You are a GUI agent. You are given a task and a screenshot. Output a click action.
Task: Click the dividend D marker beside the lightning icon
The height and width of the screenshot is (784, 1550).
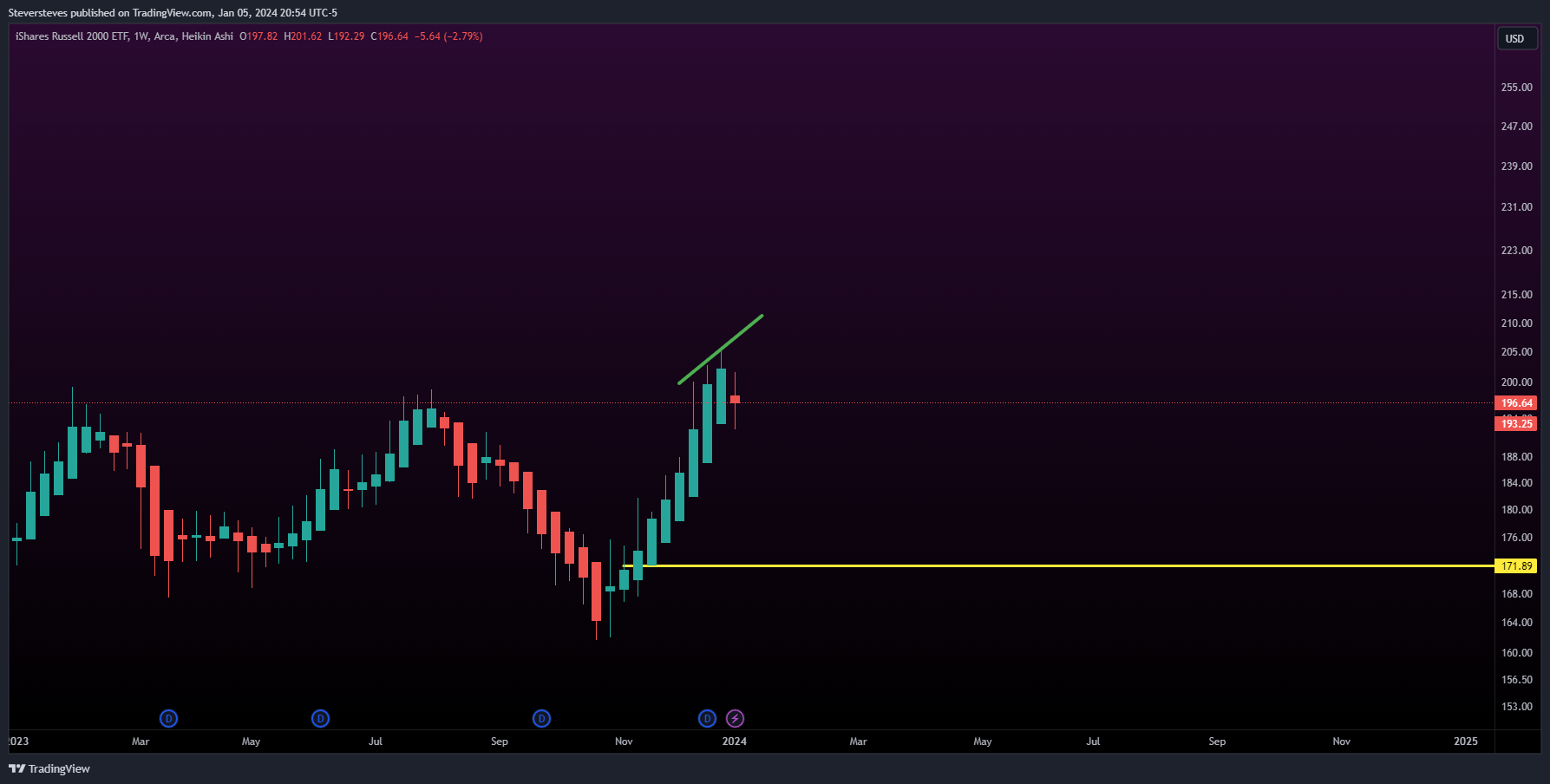707,718
